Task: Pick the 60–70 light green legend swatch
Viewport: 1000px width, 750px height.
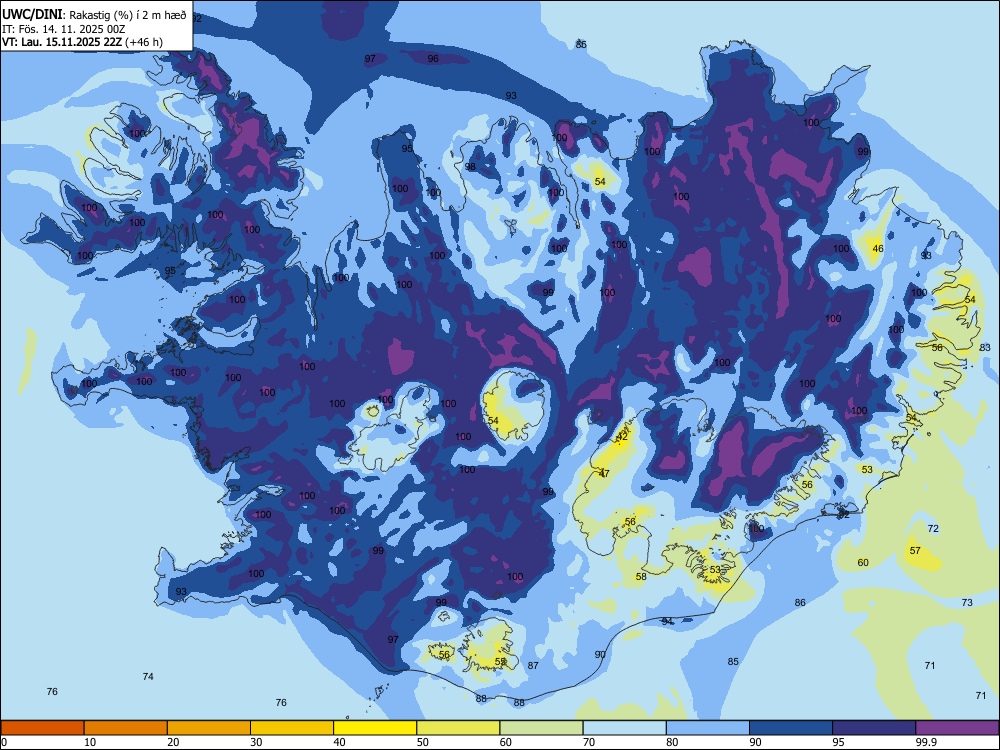Action: pos(541,728)
